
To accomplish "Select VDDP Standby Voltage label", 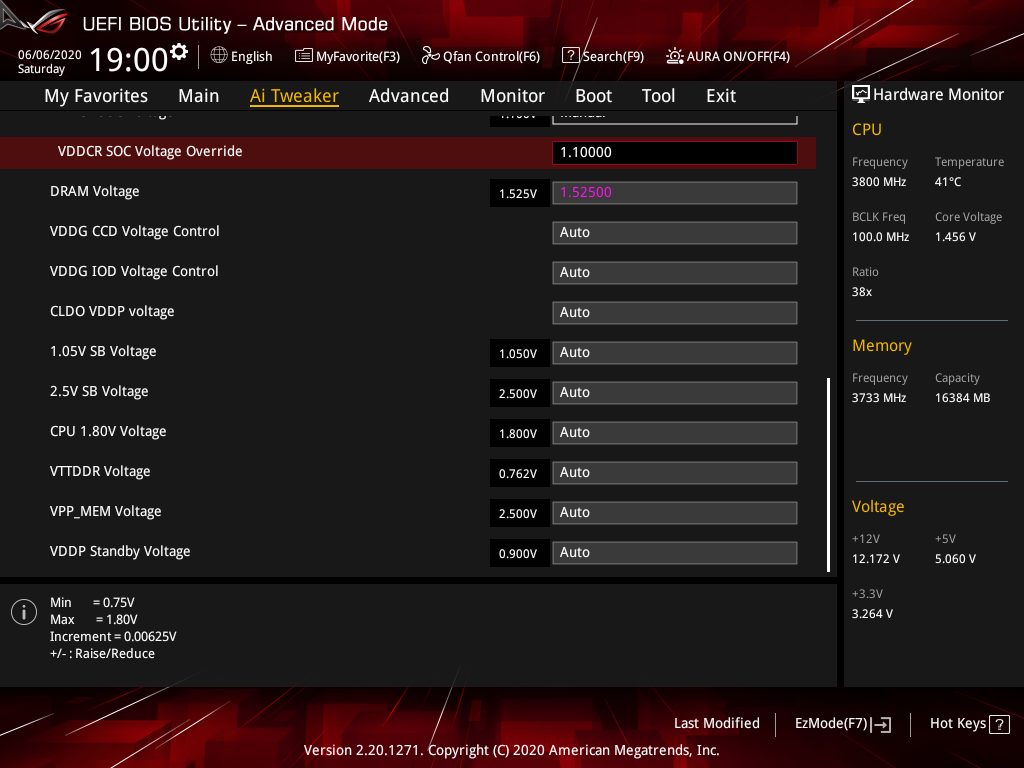I will pyautogui.click(x=120, y=551).
